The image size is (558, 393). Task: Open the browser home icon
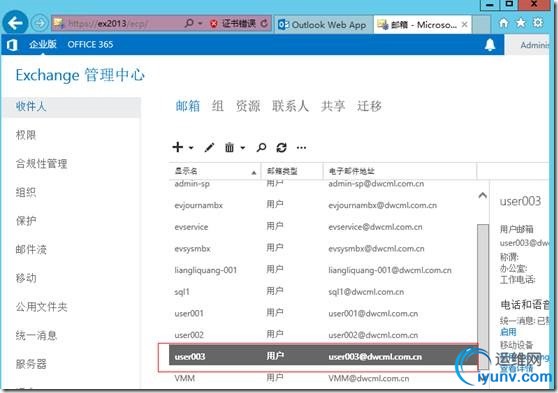point(504,23)
